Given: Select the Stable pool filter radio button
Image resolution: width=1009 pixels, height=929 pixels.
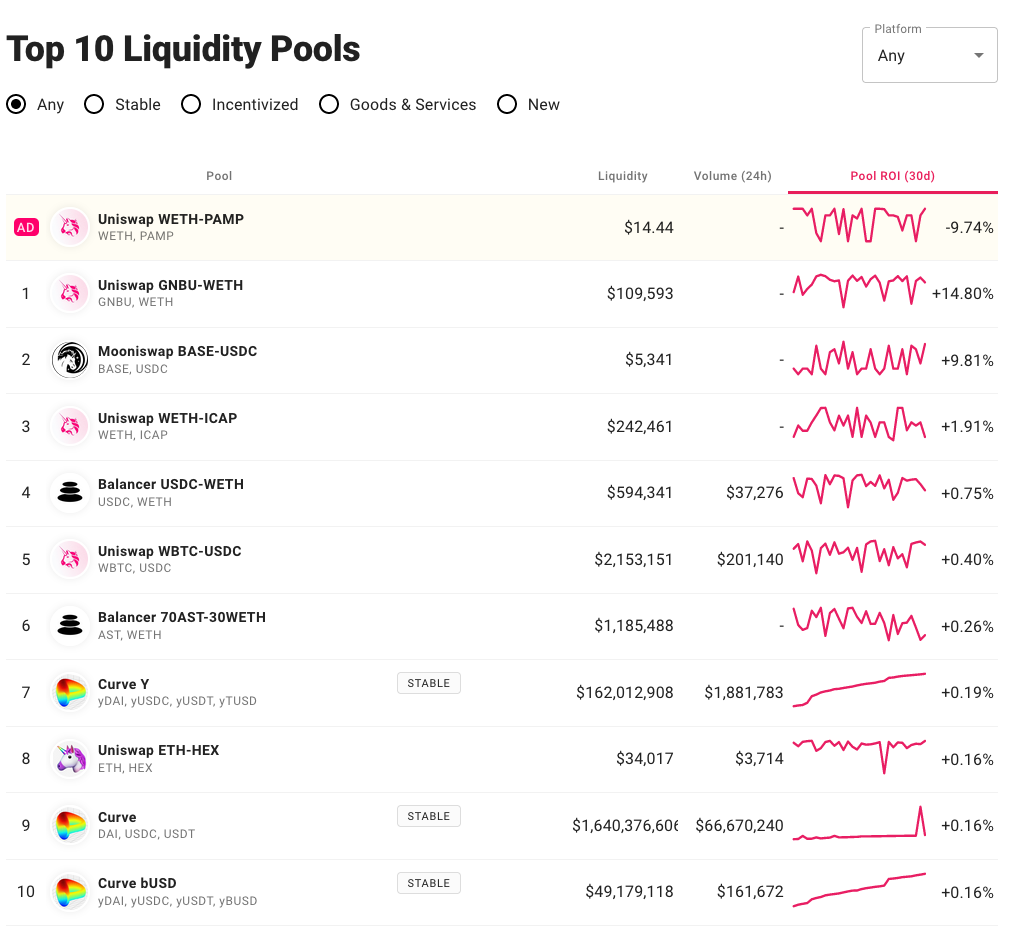Looking at the screenshot, I should 94,104.
